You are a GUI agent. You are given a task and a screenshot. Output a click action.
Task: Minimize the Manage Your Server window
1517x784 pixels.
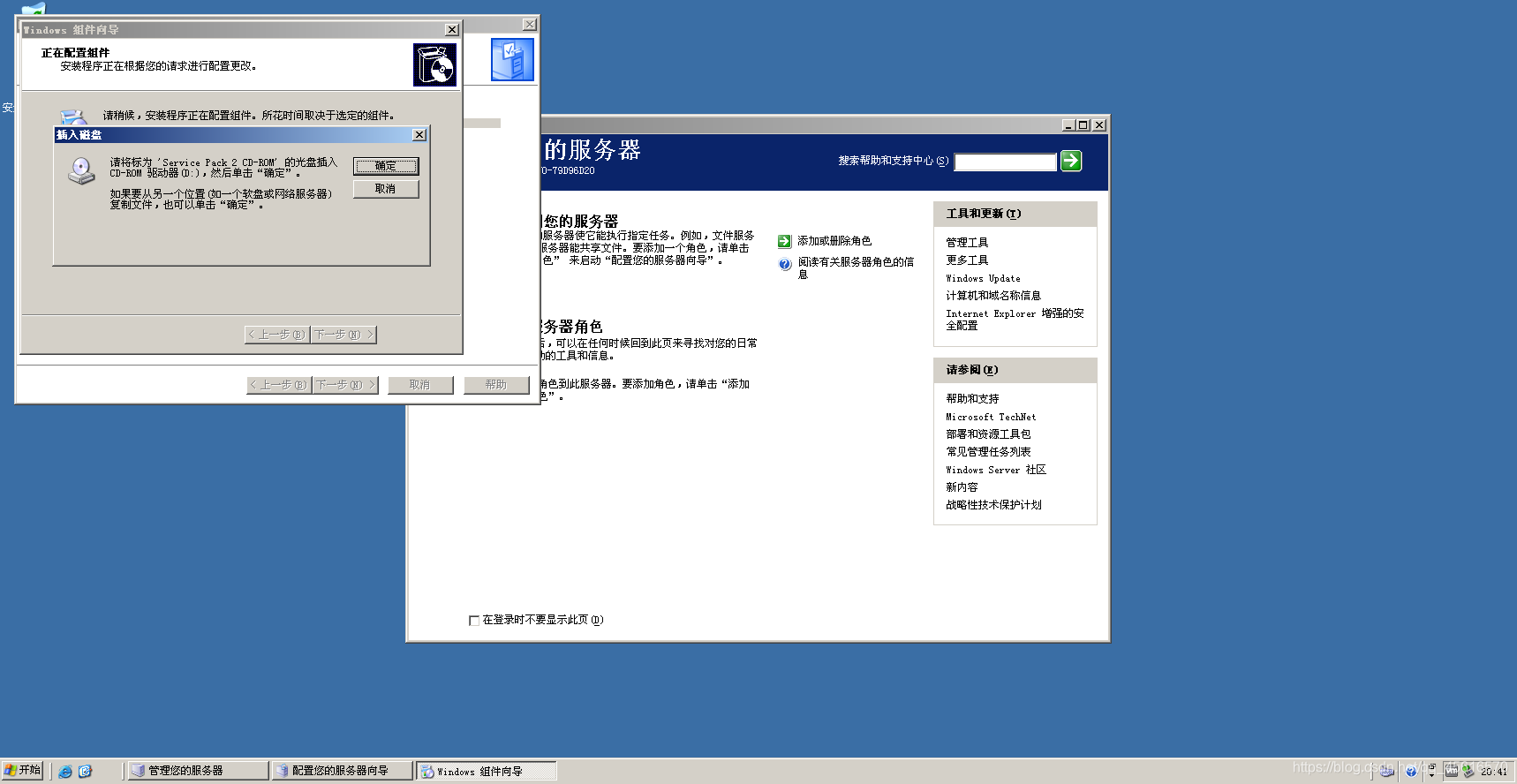[1068, 125]
